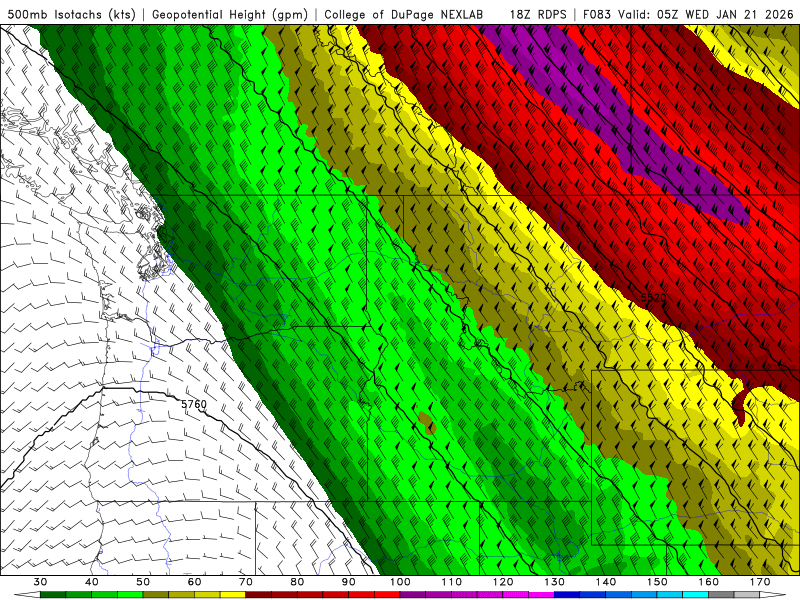Click the colorbar label 60
This screenshot has height=600, width=800.
coord(194,582)
